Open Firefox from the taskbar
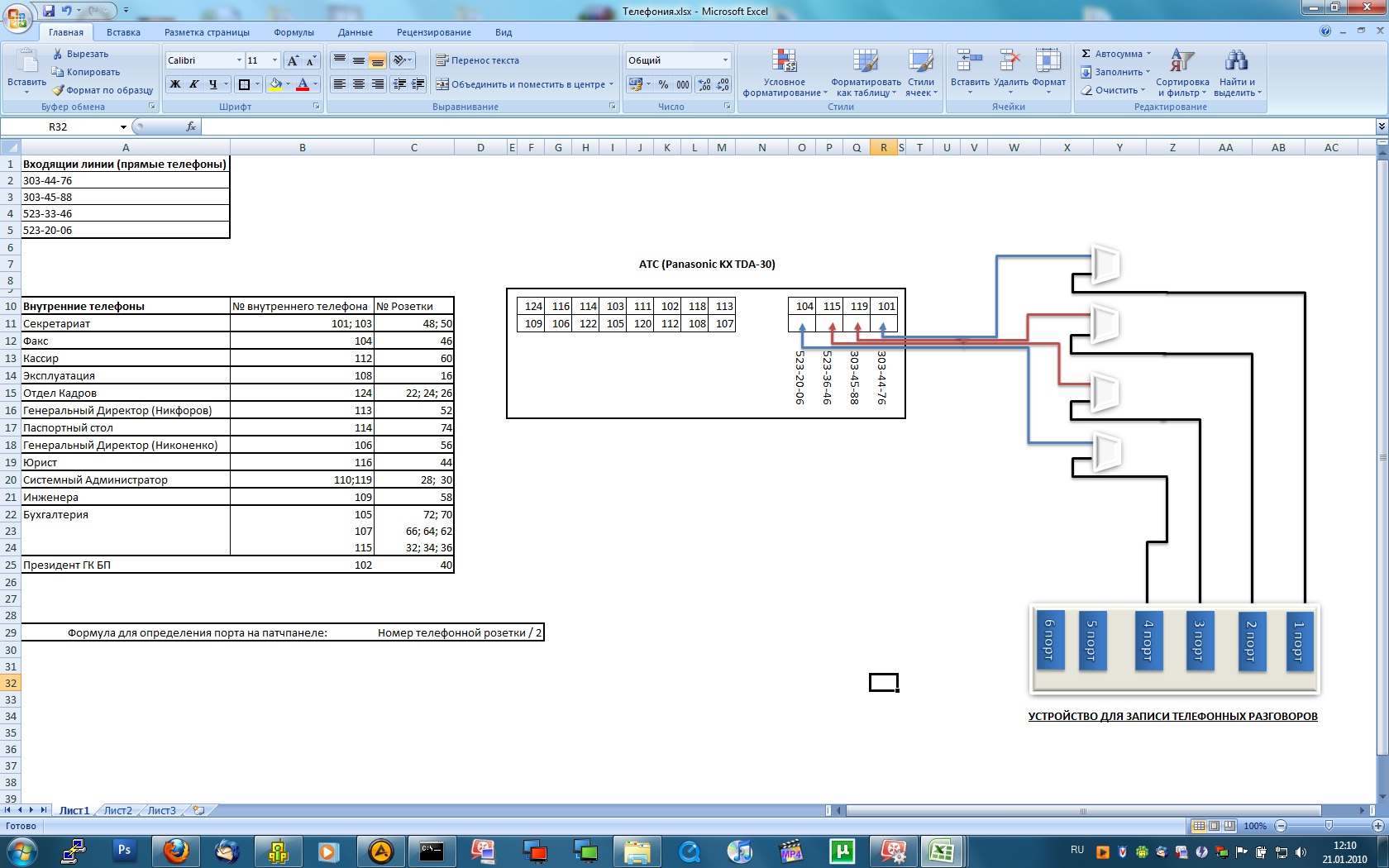This screenshot has width=1389, height=868. click(175, 851)
